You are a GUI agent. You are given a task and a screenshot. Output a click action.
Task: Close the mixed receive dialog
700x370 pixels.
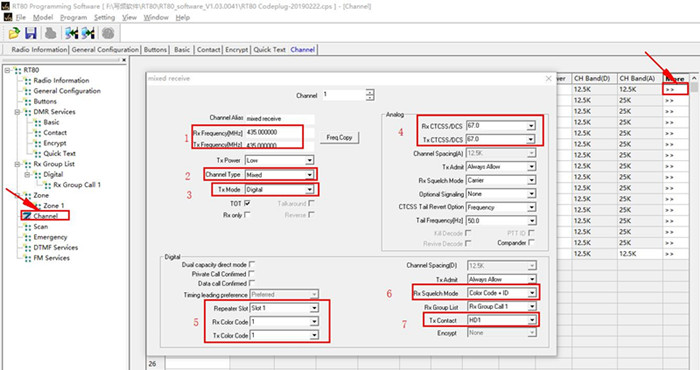click(x=548, y=79)
